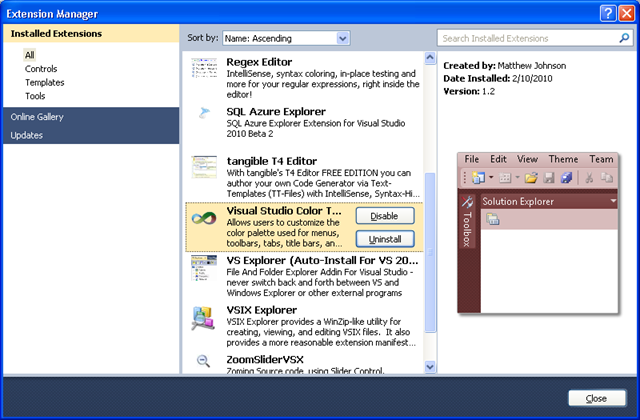640x420 pixels.
Task: Click the Extension Manager window close X
Action: pos(626,13)
